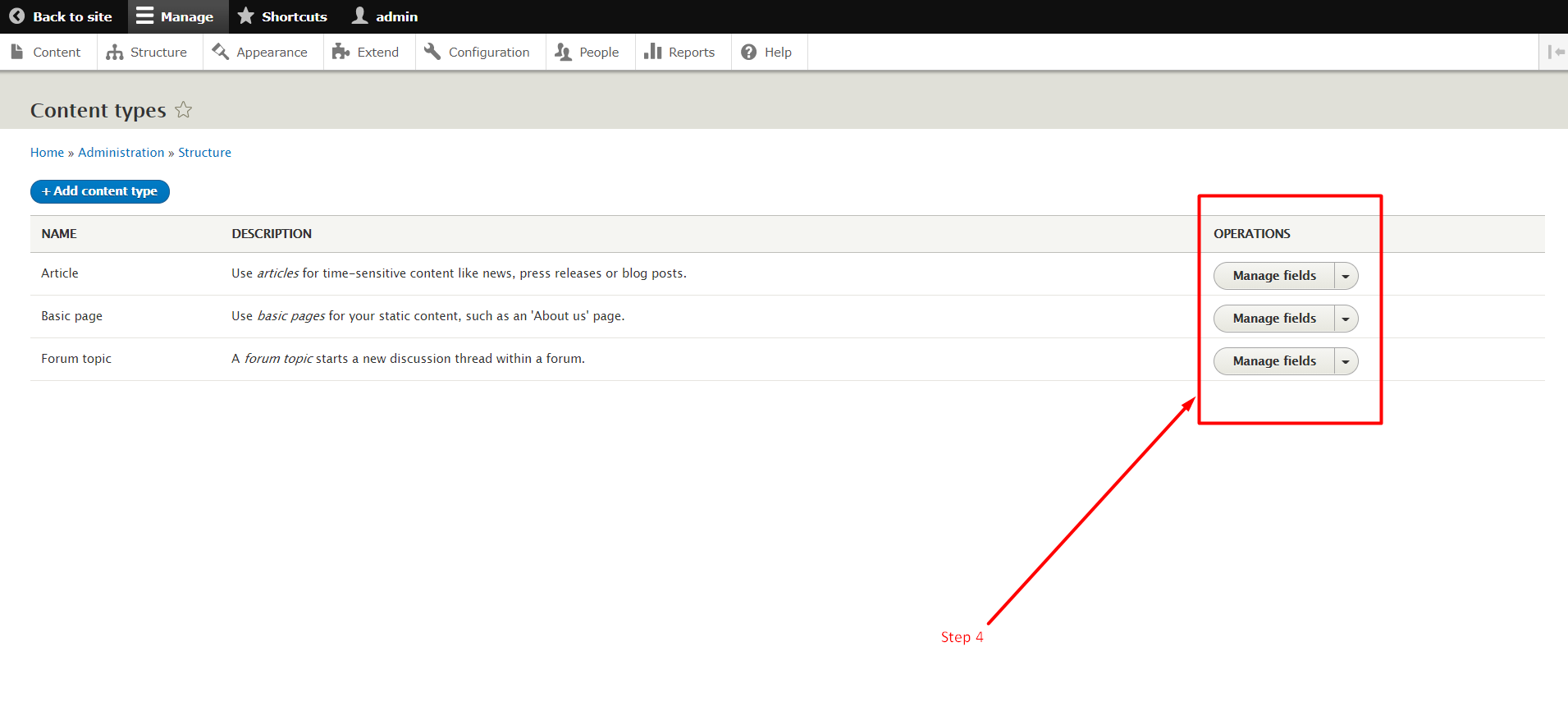The width and height of the screenshot is (1568, 725).
Task: Click the Shortcuts toolbar label
Action: point(295,16)
